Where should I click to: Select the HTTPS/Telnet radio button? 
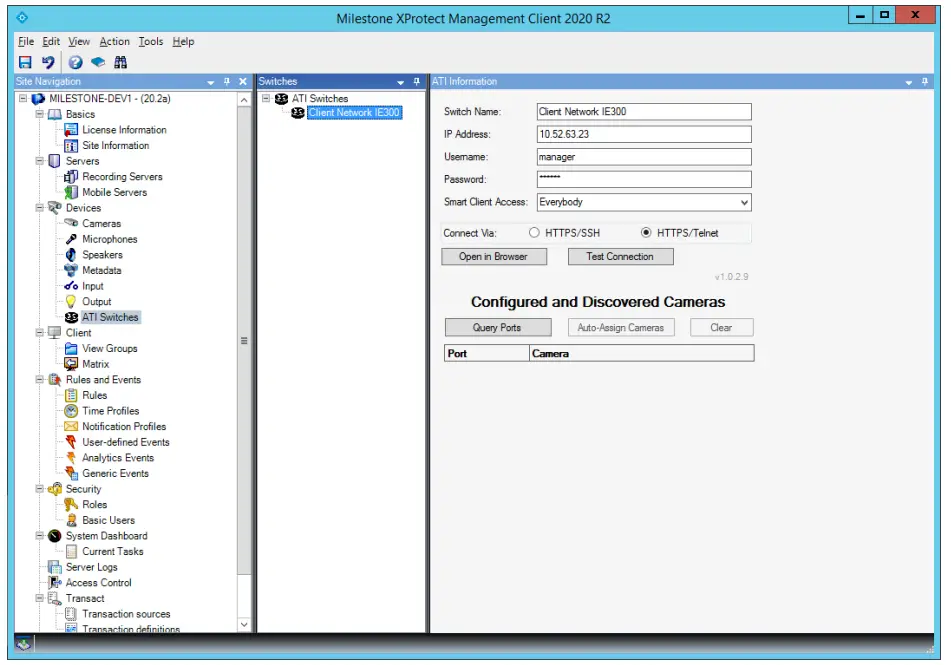pos(646,233)
